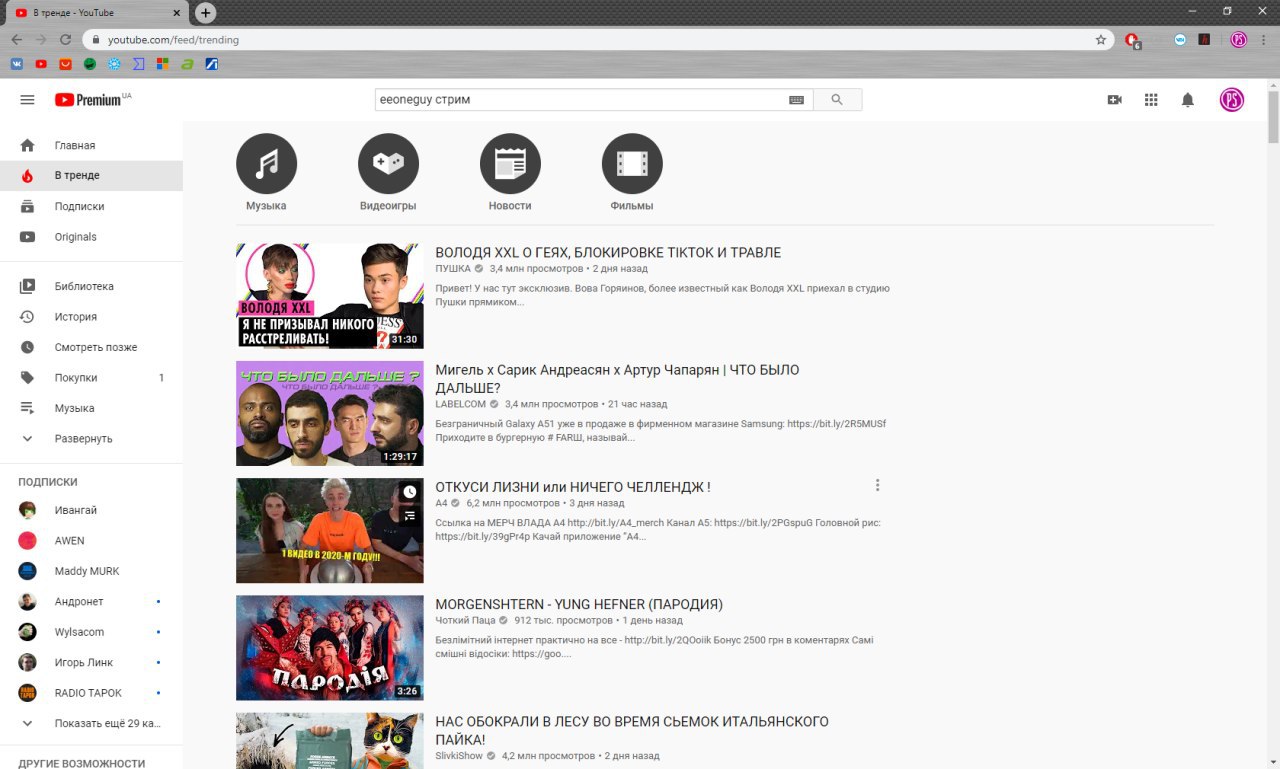This screenshot has height=769, width=1280.
Task: Open the create video camera icon
Action: (x=1115, y=100)
